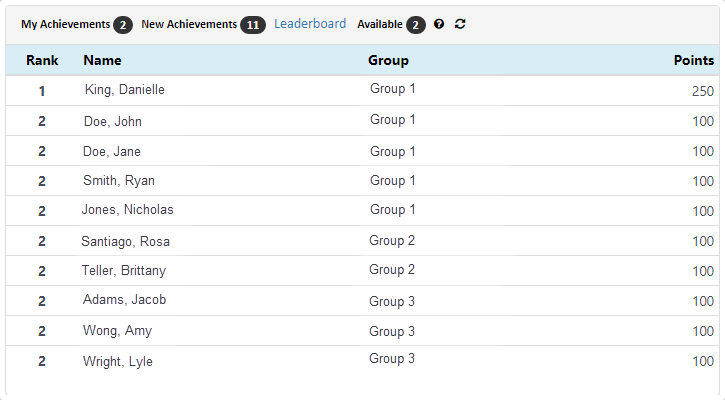Click the New Achievements badge showing 11
Screen dimensions: 725x400
pos(253,25)
